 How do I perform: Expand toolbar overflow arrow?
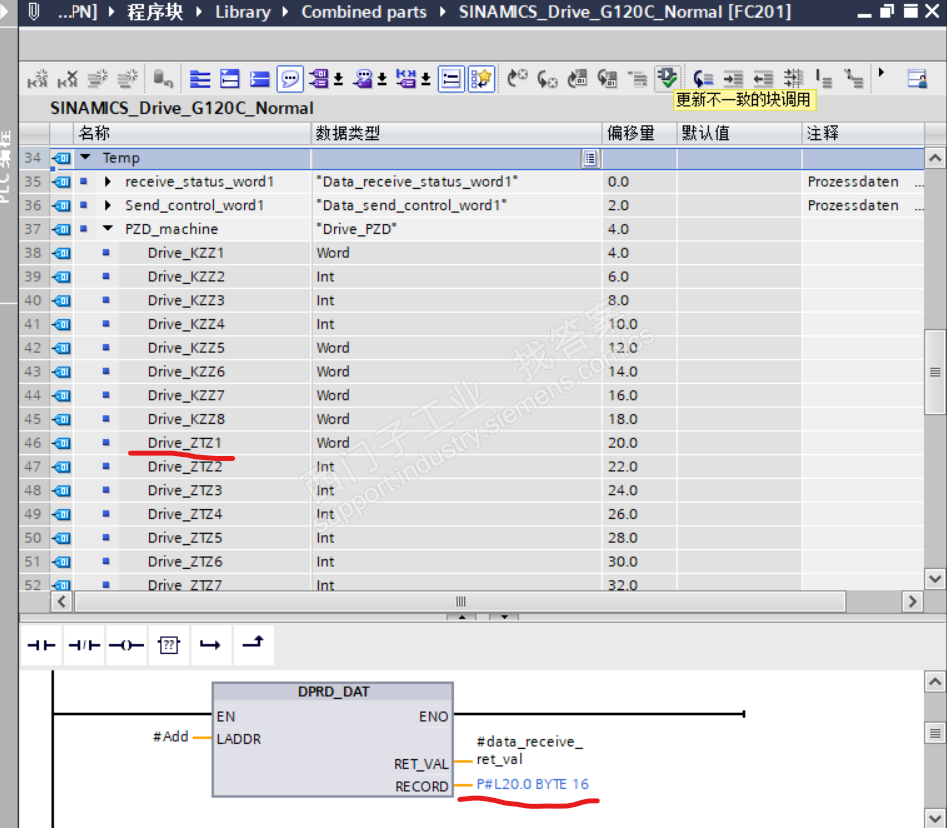[x=881, y=72]
